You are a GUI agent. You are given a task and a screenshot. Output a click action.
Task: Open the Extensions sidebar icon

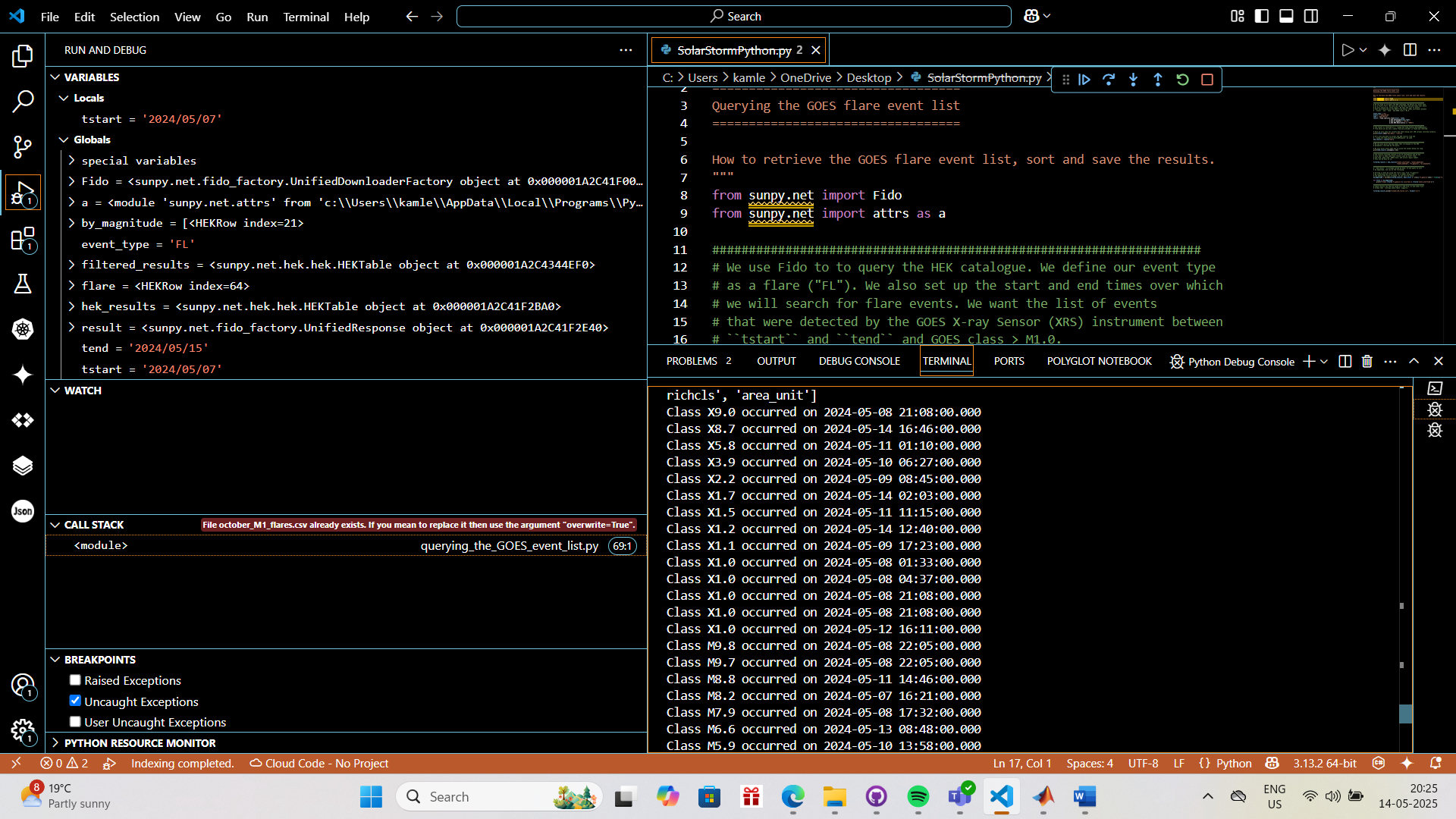(23, 239)
